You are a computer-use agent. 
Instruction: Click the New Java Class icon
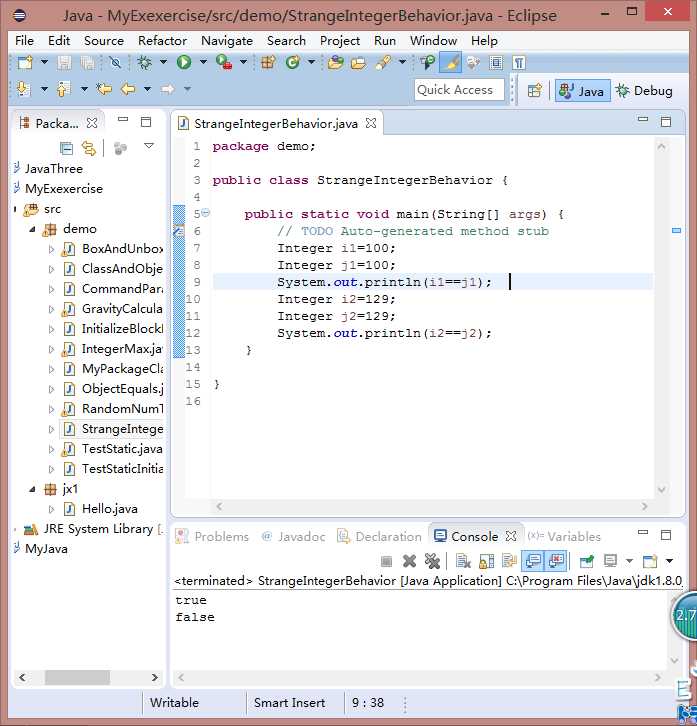coord(293,62)
